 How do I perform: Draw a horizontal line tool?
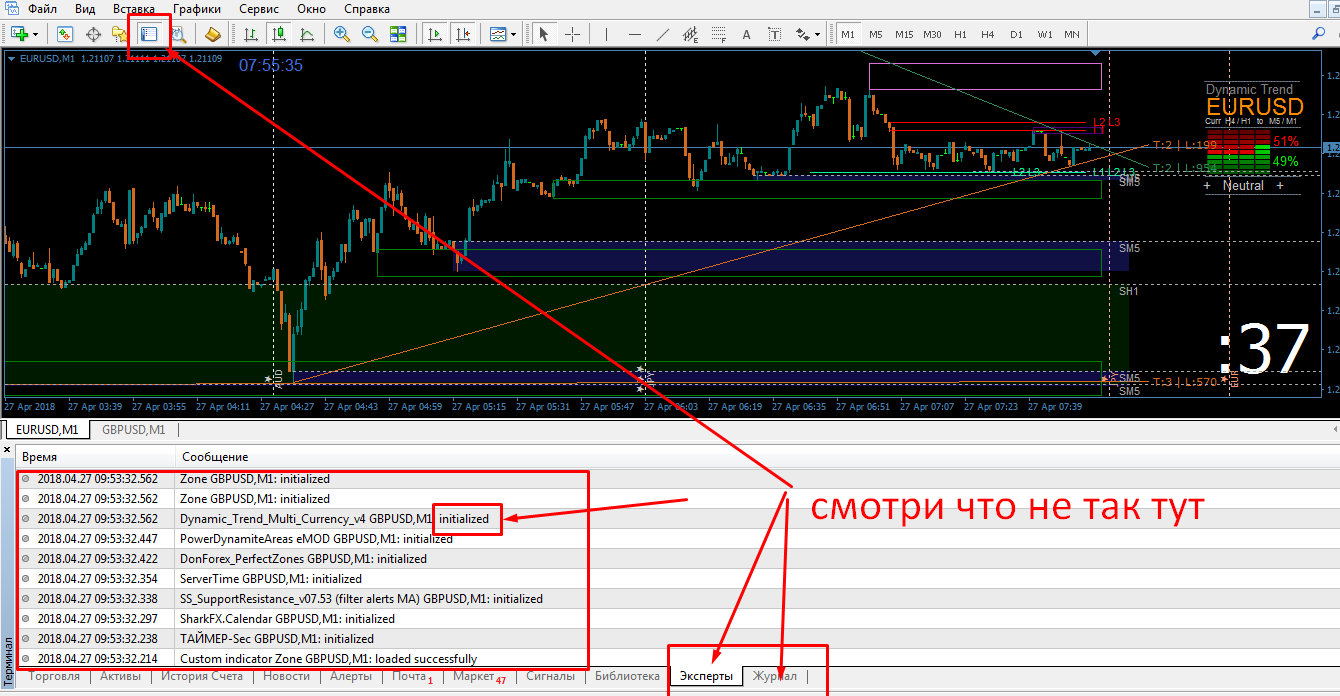click(x=634, y=34)
